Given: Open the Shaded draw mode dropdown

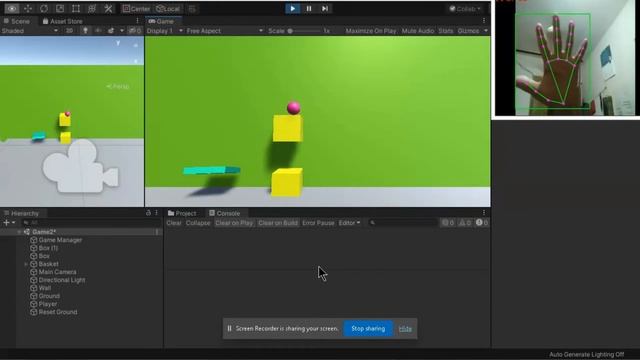Looking at the screenshot, I should (x=30, y=31).
